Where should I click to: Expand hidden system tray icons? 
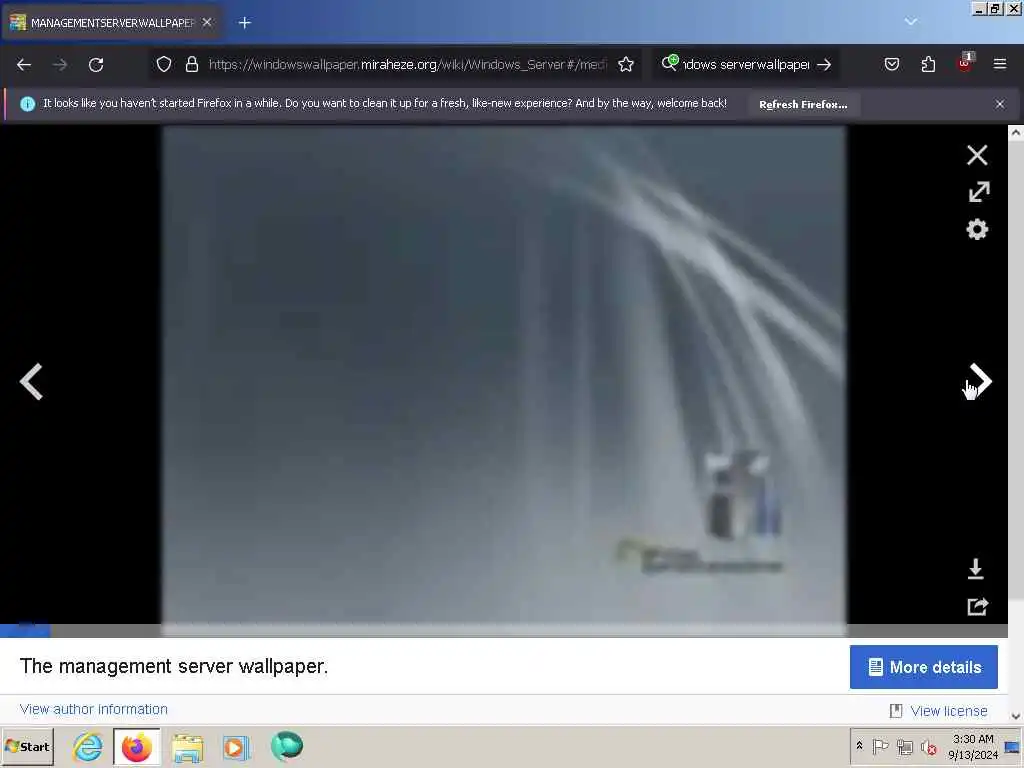pos(859,746)
